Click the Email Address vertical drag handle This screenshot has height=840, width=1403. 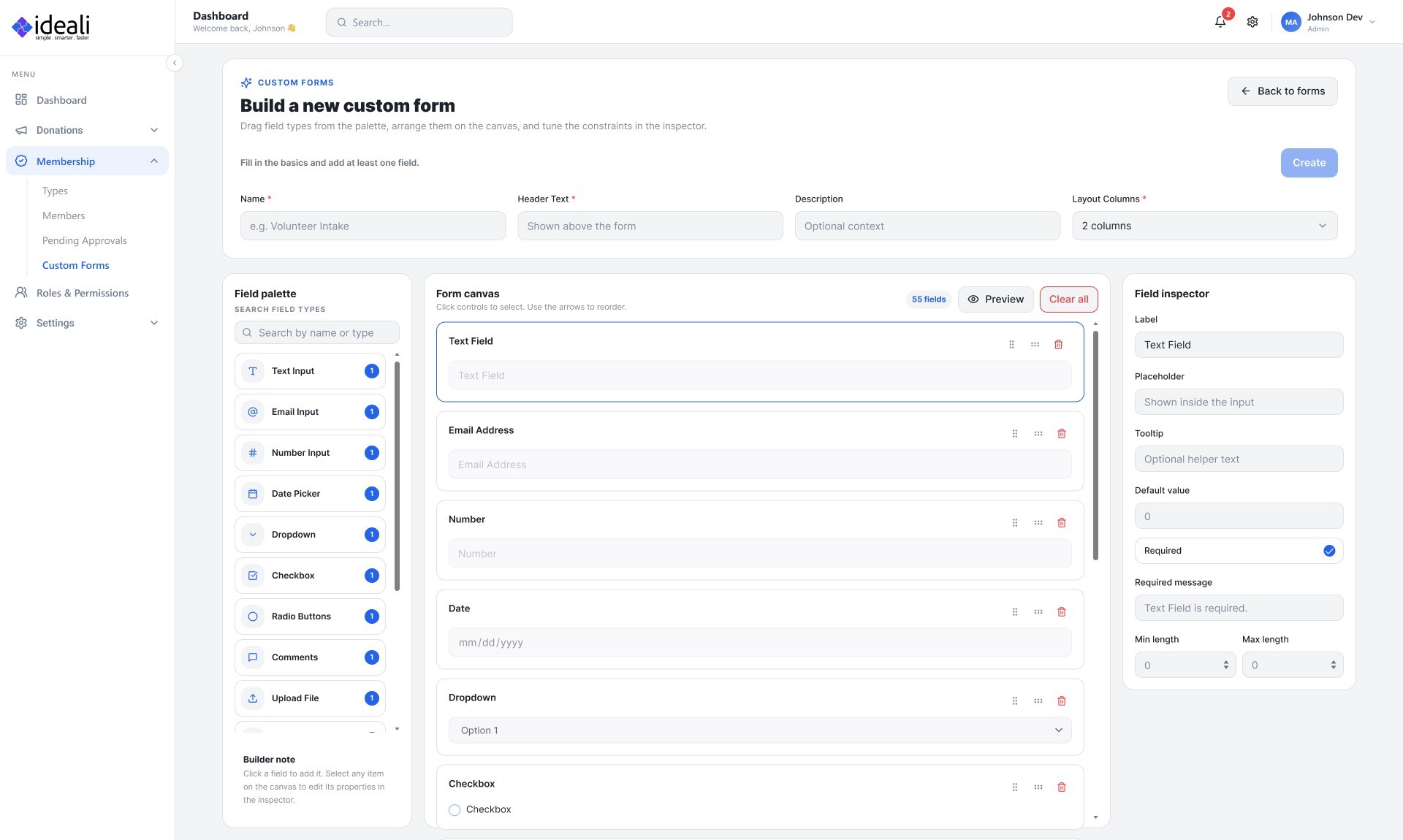(x=1015, y=433)
